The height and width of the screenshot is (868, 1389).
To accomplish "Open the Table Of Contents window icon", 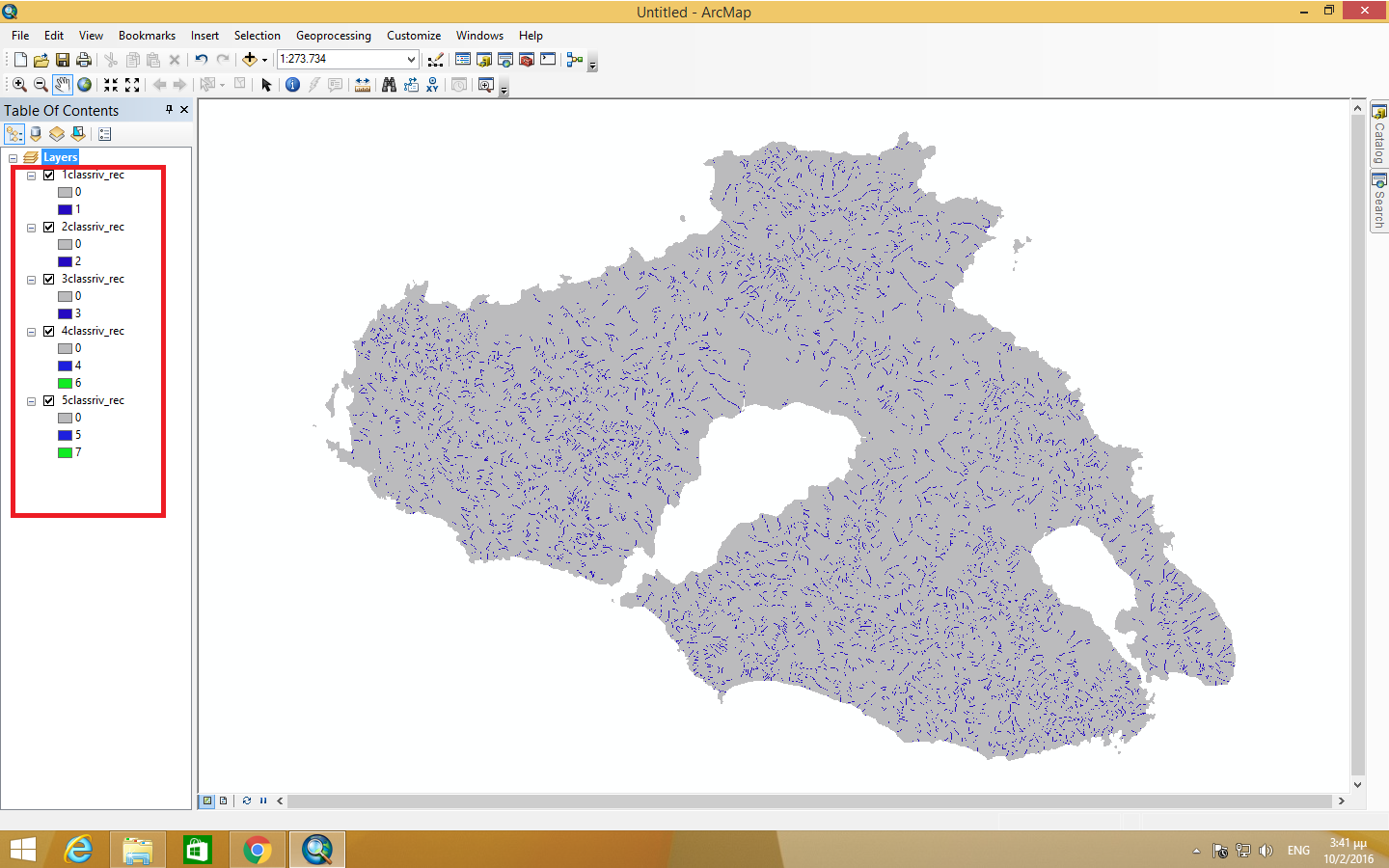I will point(463,60).
